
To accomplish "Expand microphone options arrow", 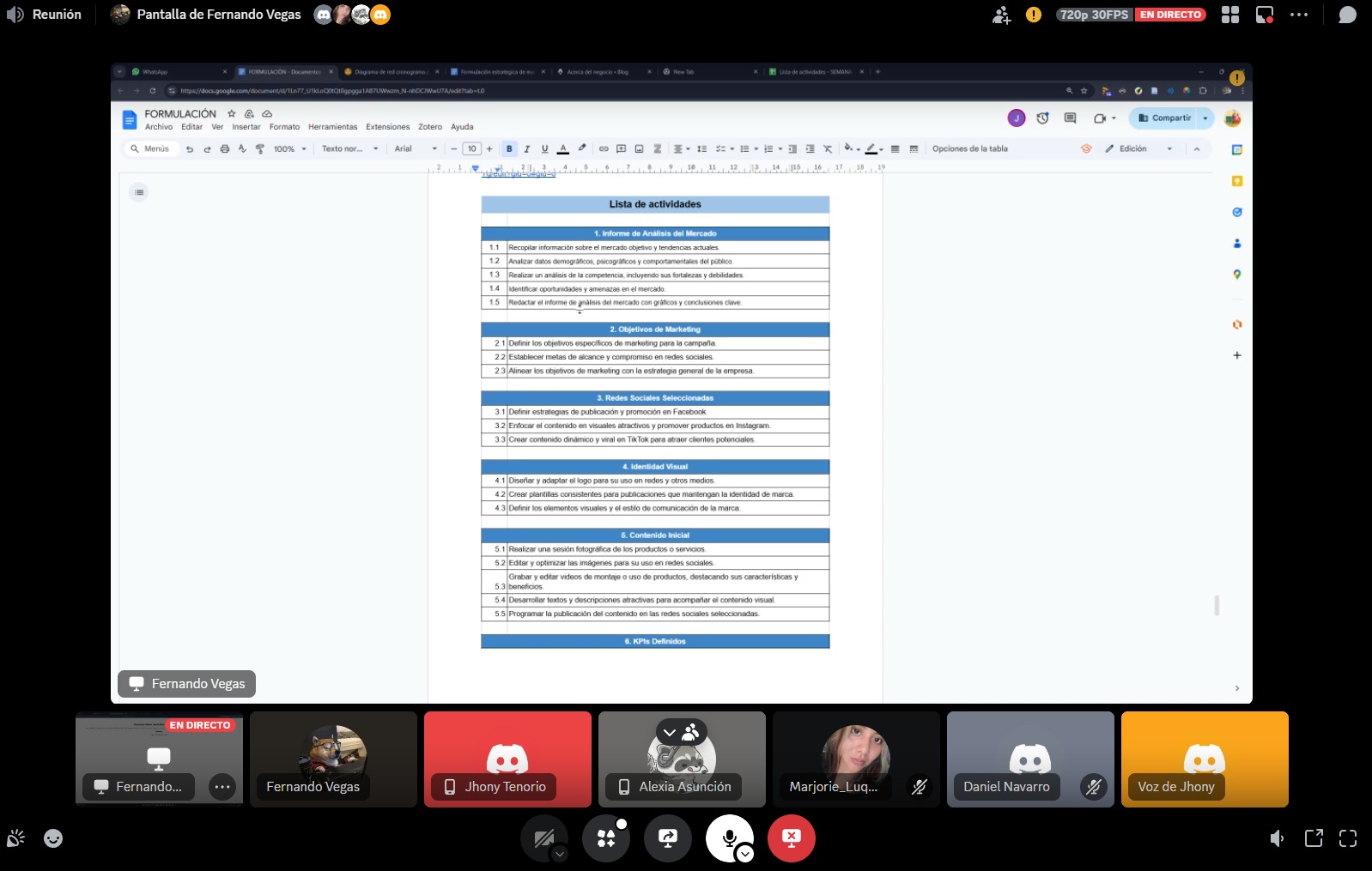I will (x=745, y=854).
